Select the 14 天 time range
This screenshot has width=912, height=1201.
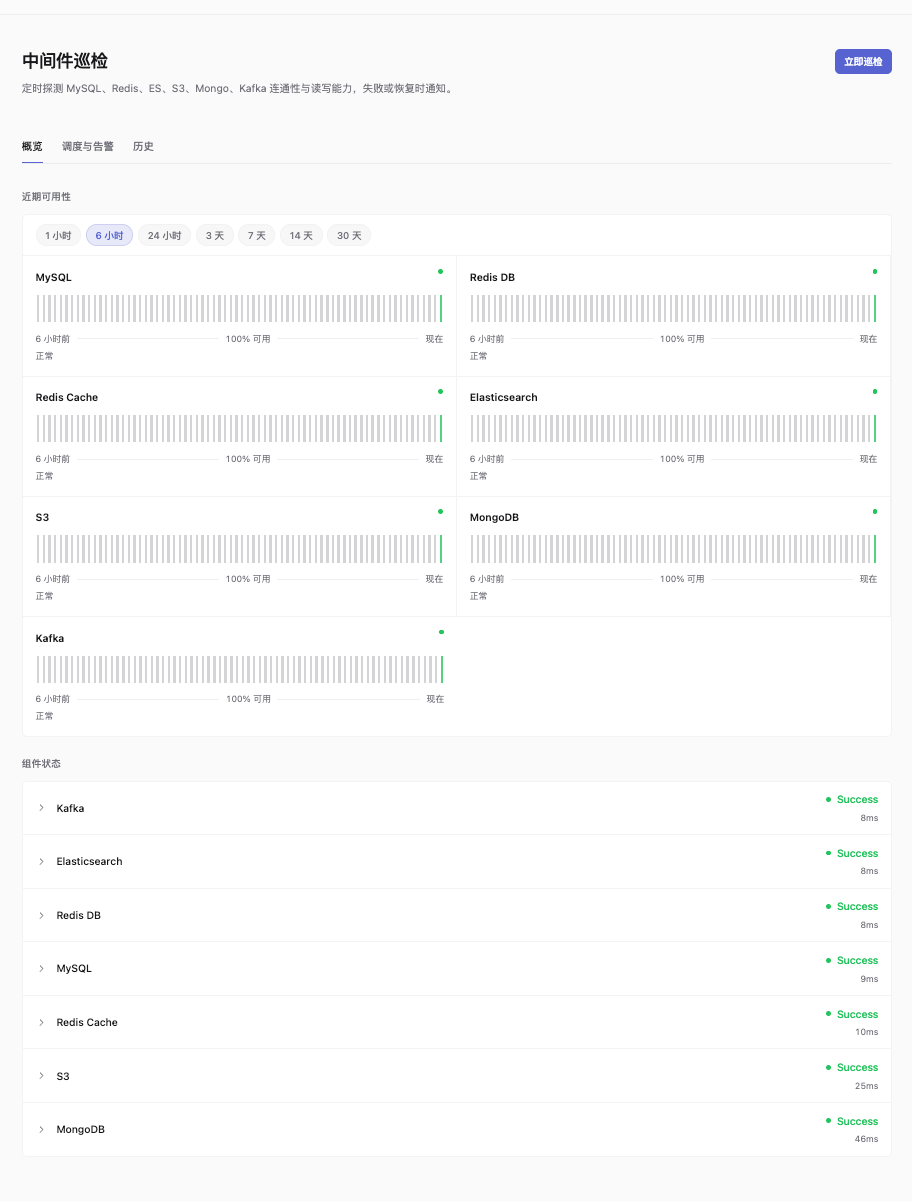tap(301, 236)
